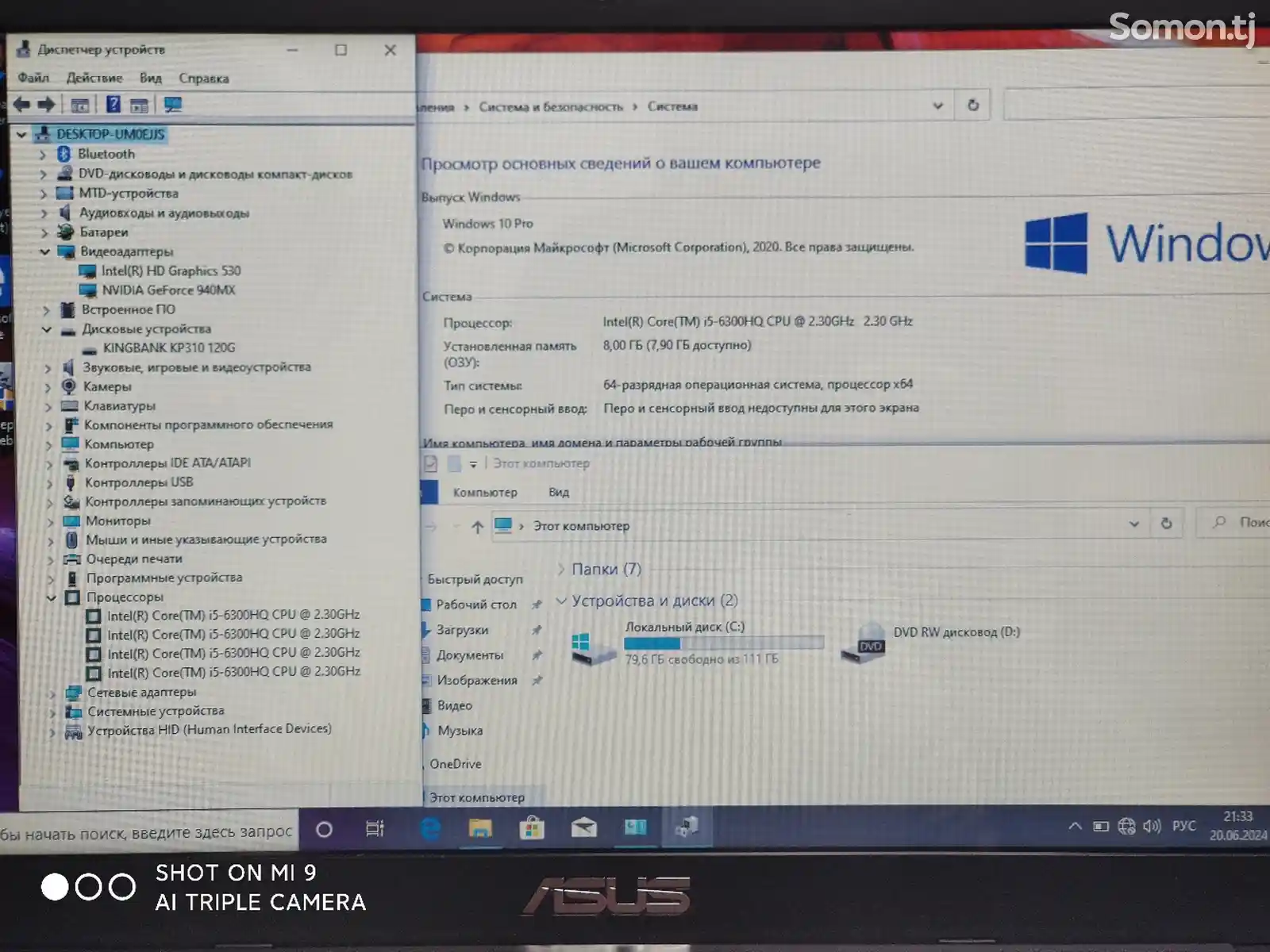Viewport: 1270px width, 952px height.
Task: Open Документы in navigation pane
Action: (x=470, y=655)
